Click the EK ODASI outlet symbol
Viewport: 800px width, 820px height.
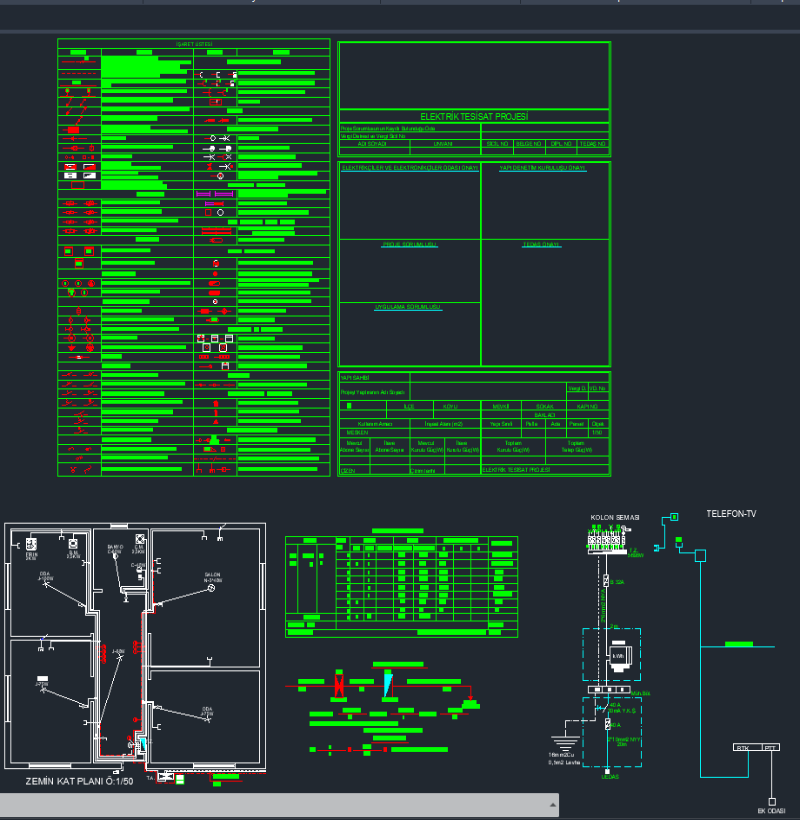[x=773, y=800]
